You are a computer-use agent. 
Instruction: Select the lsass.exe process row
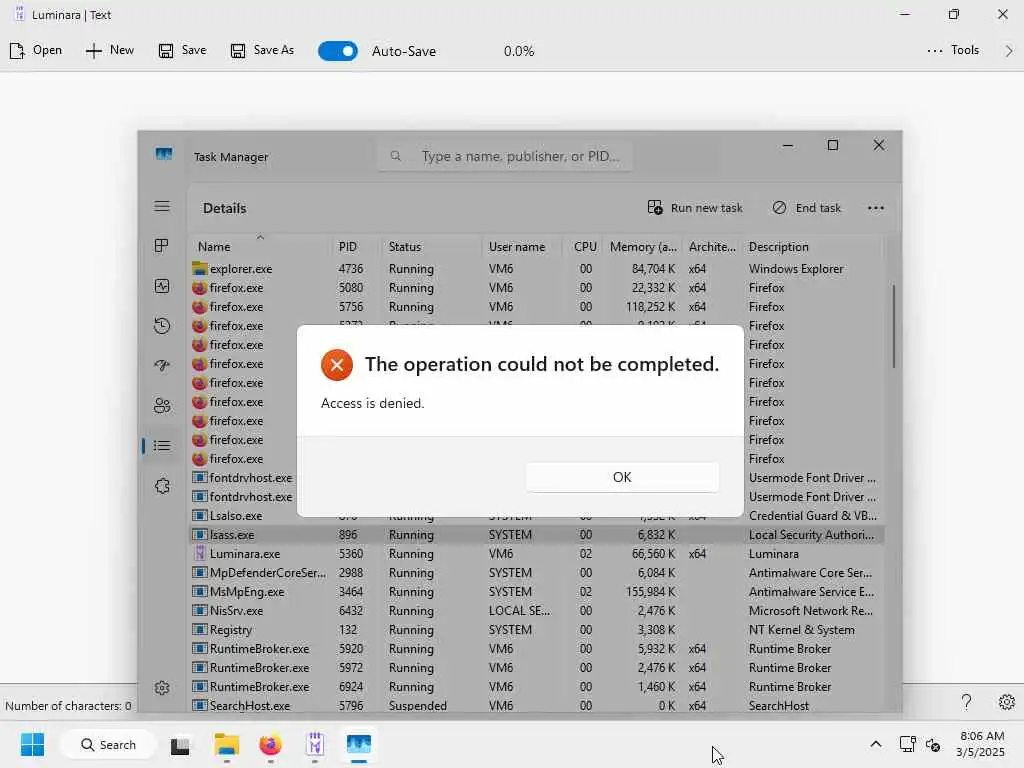click(x=537, y=535)
